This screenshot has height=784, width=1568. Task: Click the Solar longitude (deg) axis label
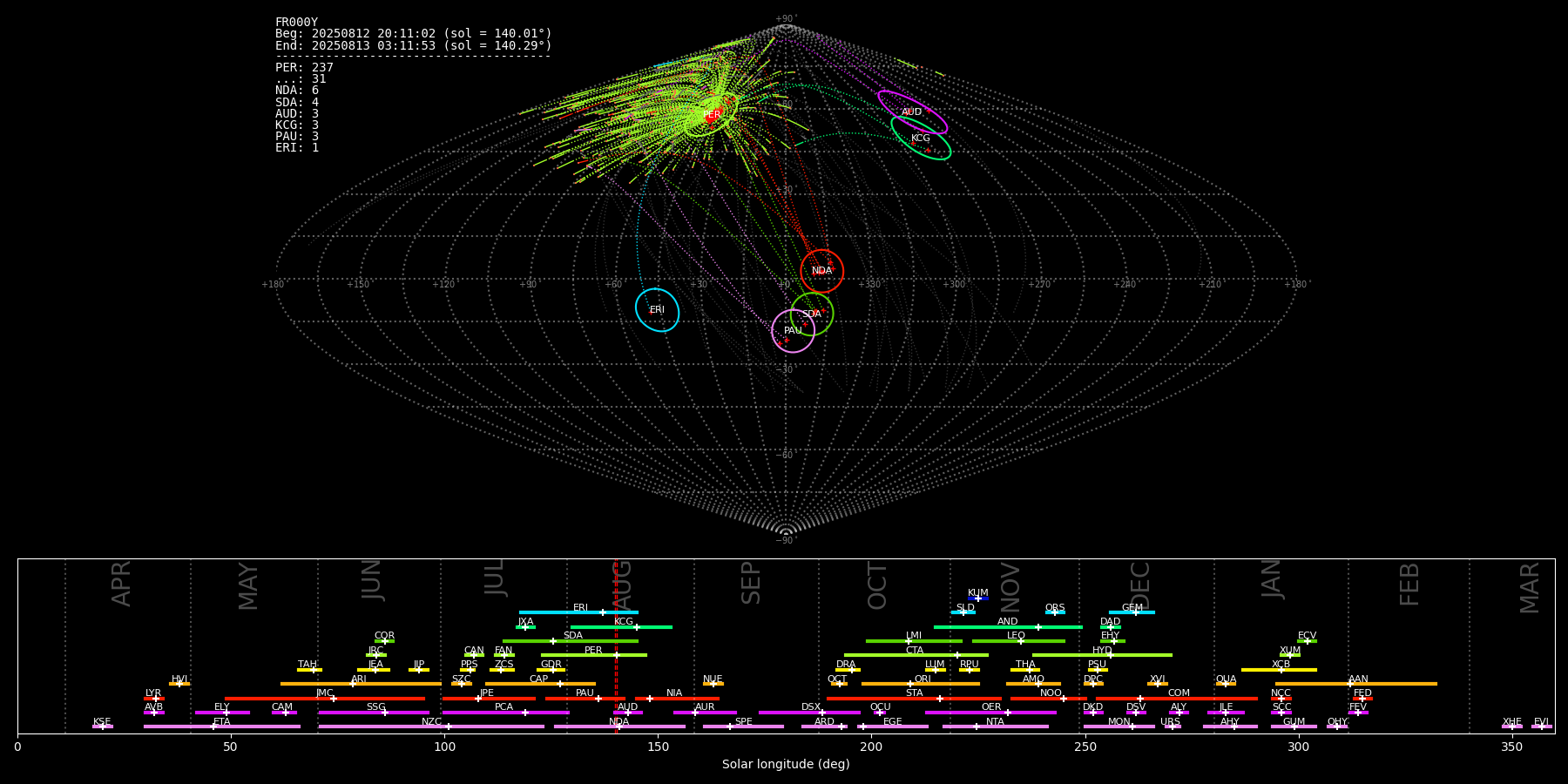[786, 765]
